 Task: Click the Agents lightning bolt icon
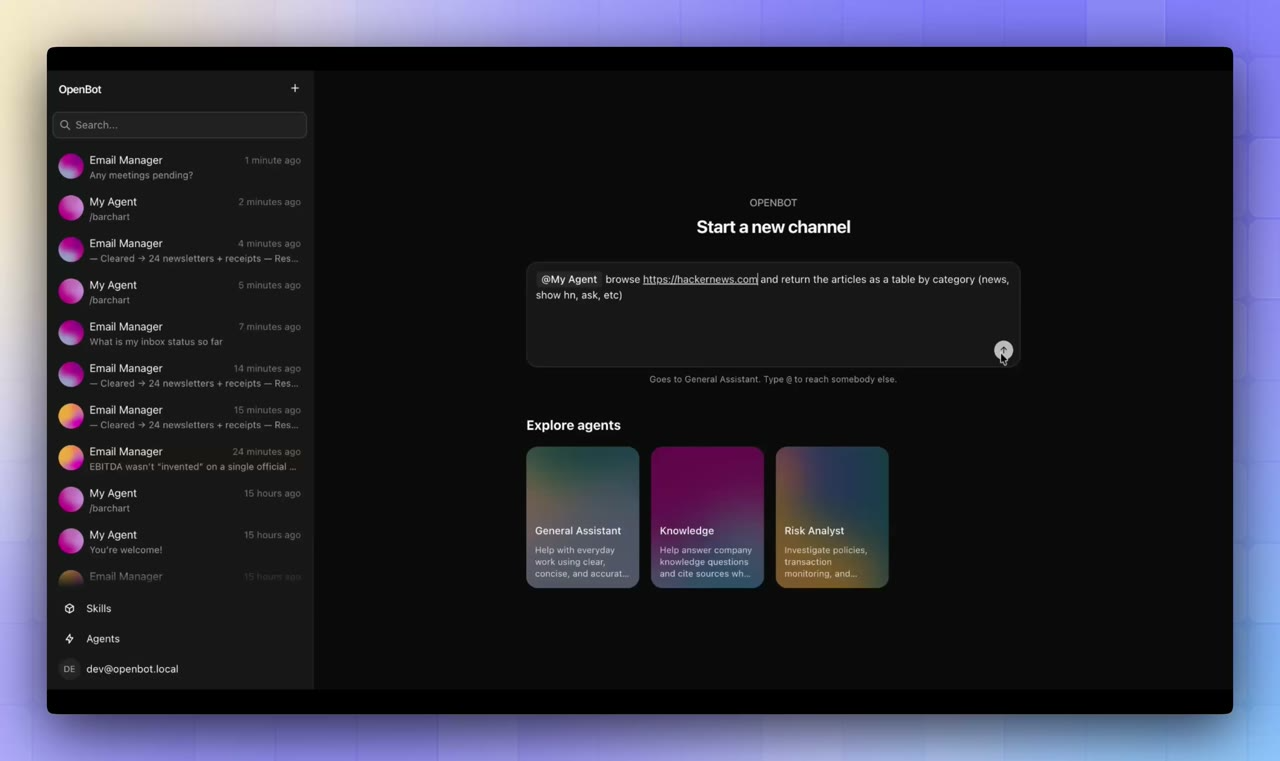(x=69, y=639)
